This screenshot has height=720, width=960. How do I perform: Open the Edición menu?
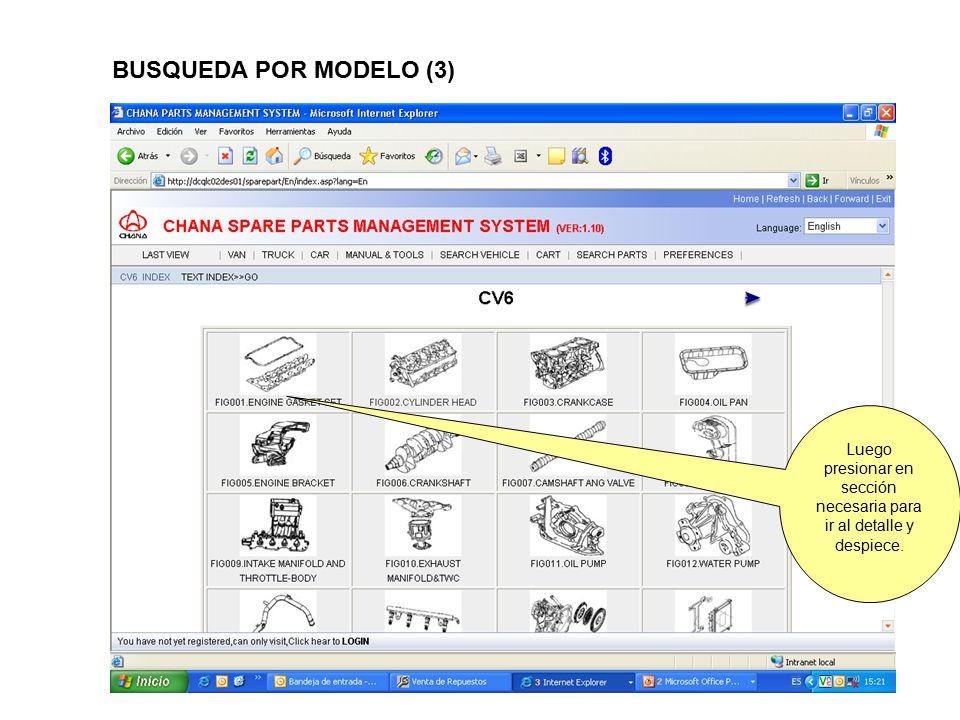coord(170,132)
